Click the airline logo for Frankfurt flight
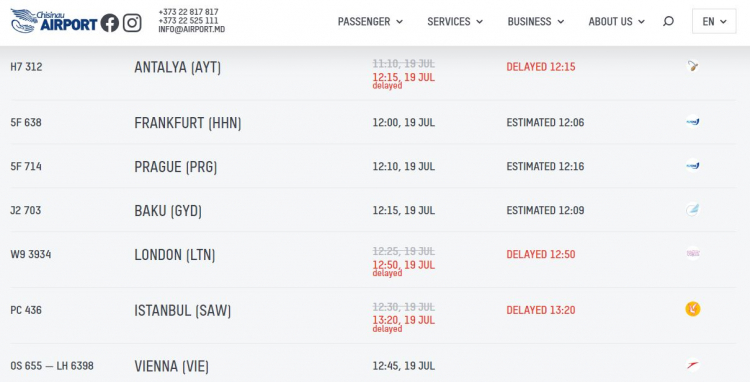This screenshot has height=382, width=750. (693, 122)
